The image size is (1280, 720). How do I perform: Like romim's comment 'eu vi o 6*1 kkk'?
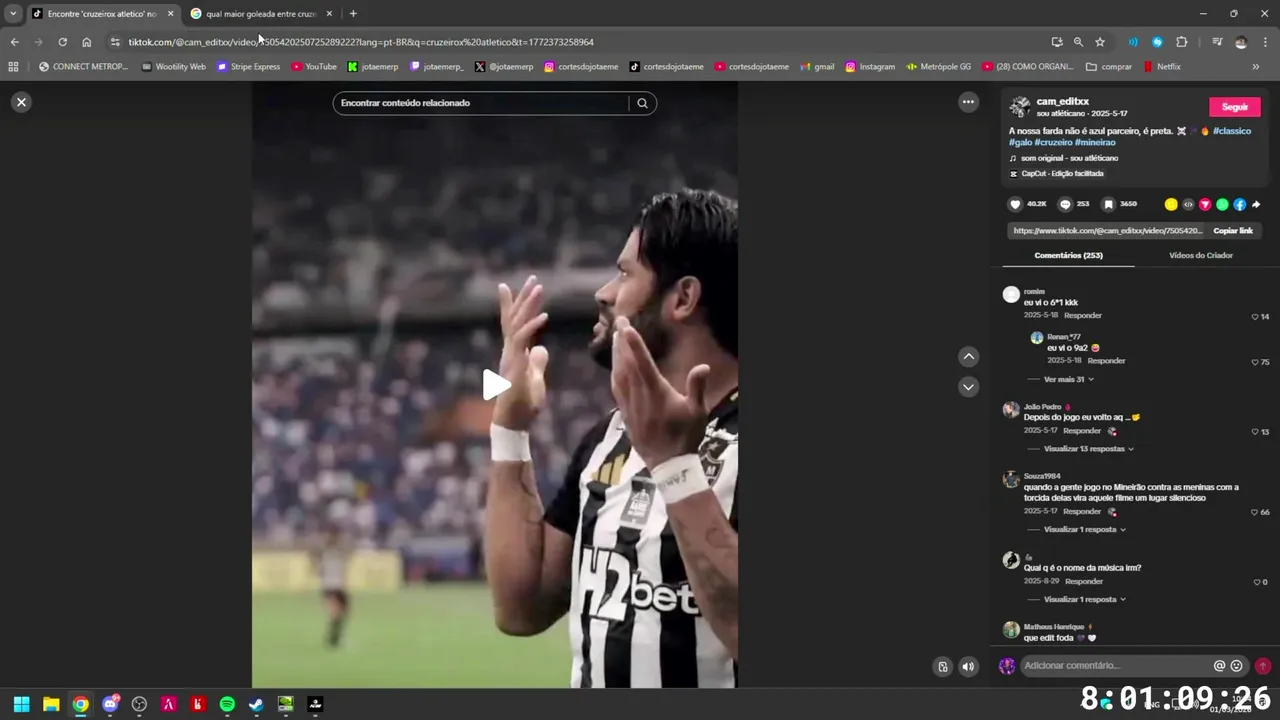(1255, 317)
